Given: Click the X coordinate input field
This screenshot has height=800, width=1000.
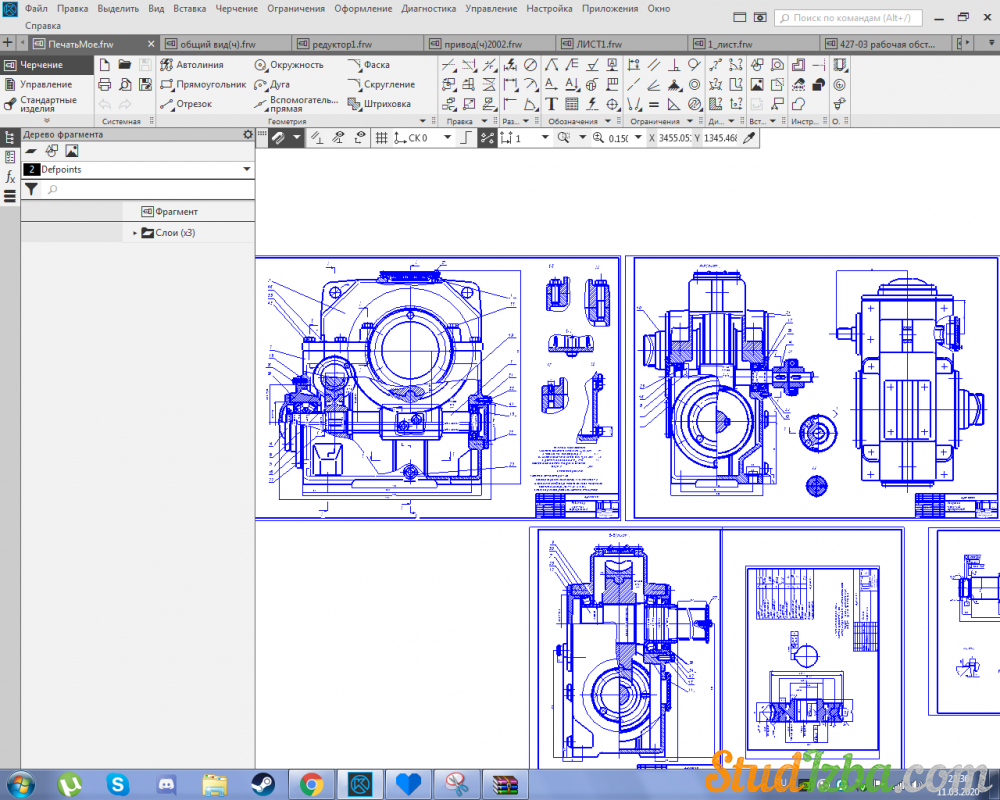Looking at the screenshot, I should tap(675, 138).
